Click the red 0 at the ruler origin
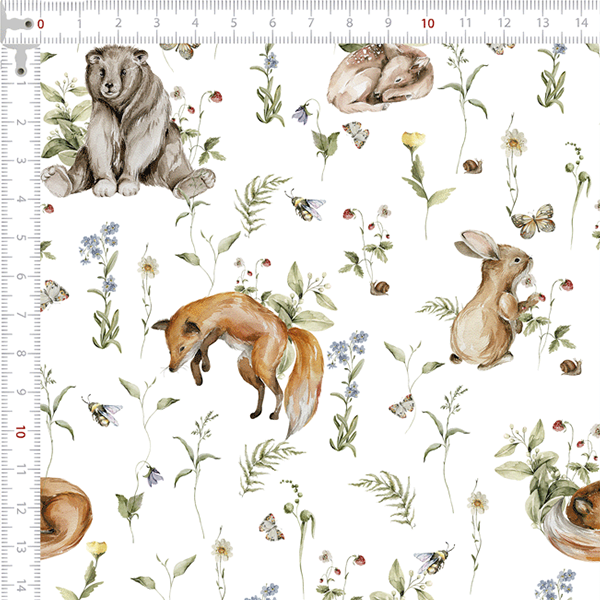The width and height of the screenshot is (600, 600). coord(40,22)
